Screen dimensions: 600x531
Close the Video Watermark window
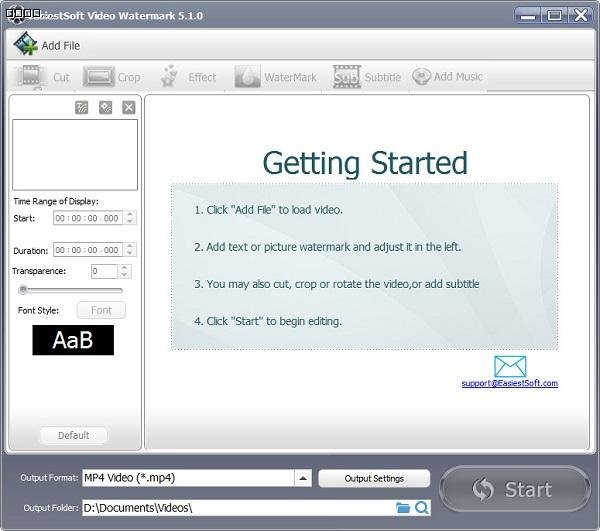(x=581, y=16)
